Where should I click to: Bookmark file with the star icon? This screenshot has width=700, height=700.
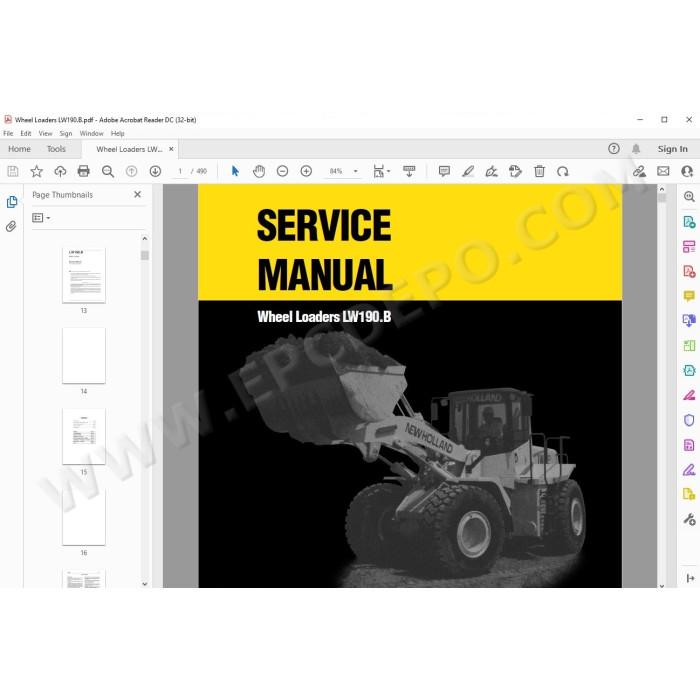coord(37,171)
